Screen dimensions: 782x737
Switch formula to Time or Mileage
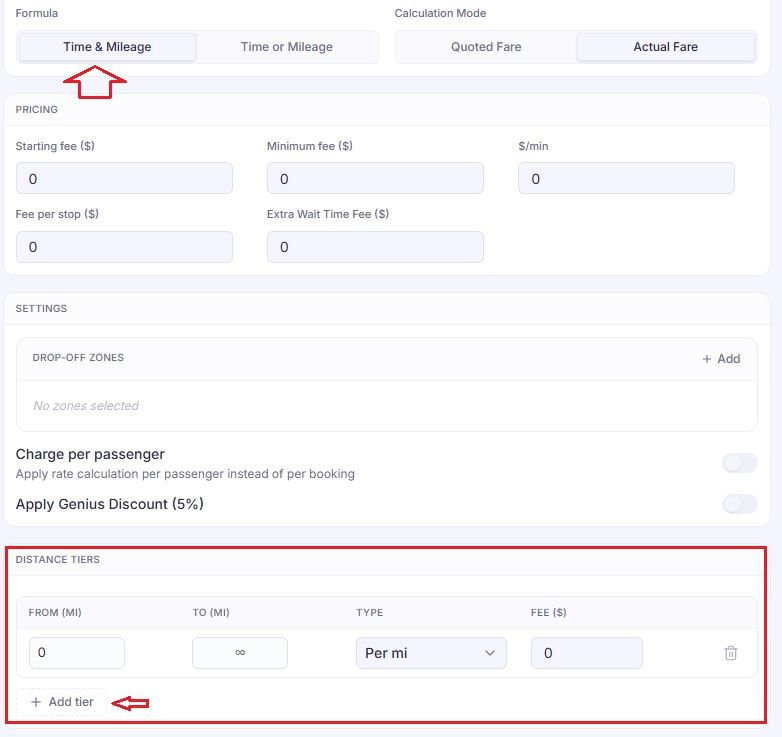(x=287, y=47)
